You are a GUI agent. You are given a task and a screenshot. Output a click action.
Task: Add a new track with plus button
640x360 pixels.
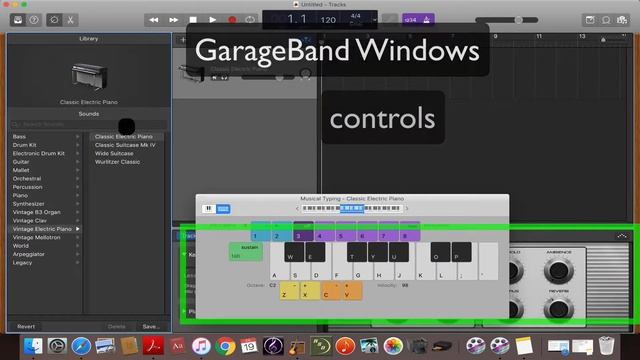click(182, 40)
